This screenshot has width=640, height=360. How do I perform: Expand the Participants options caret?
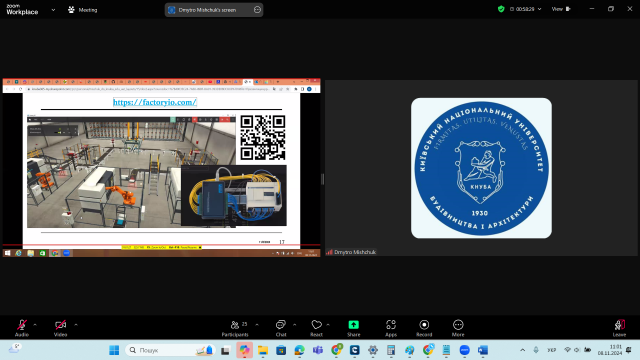(x=257, y=325)
